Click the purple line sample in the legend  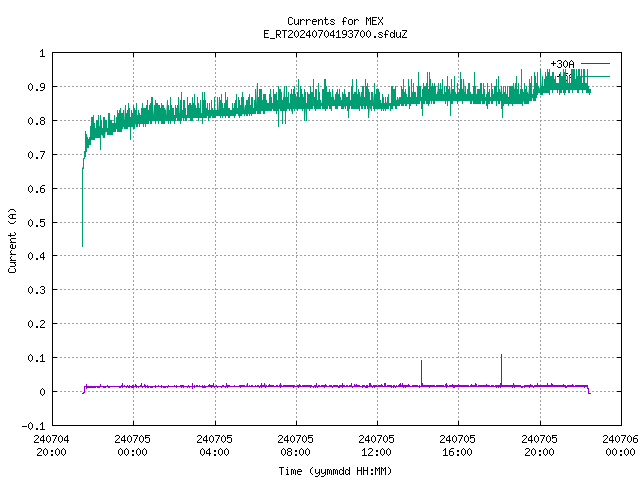[595, 64]
